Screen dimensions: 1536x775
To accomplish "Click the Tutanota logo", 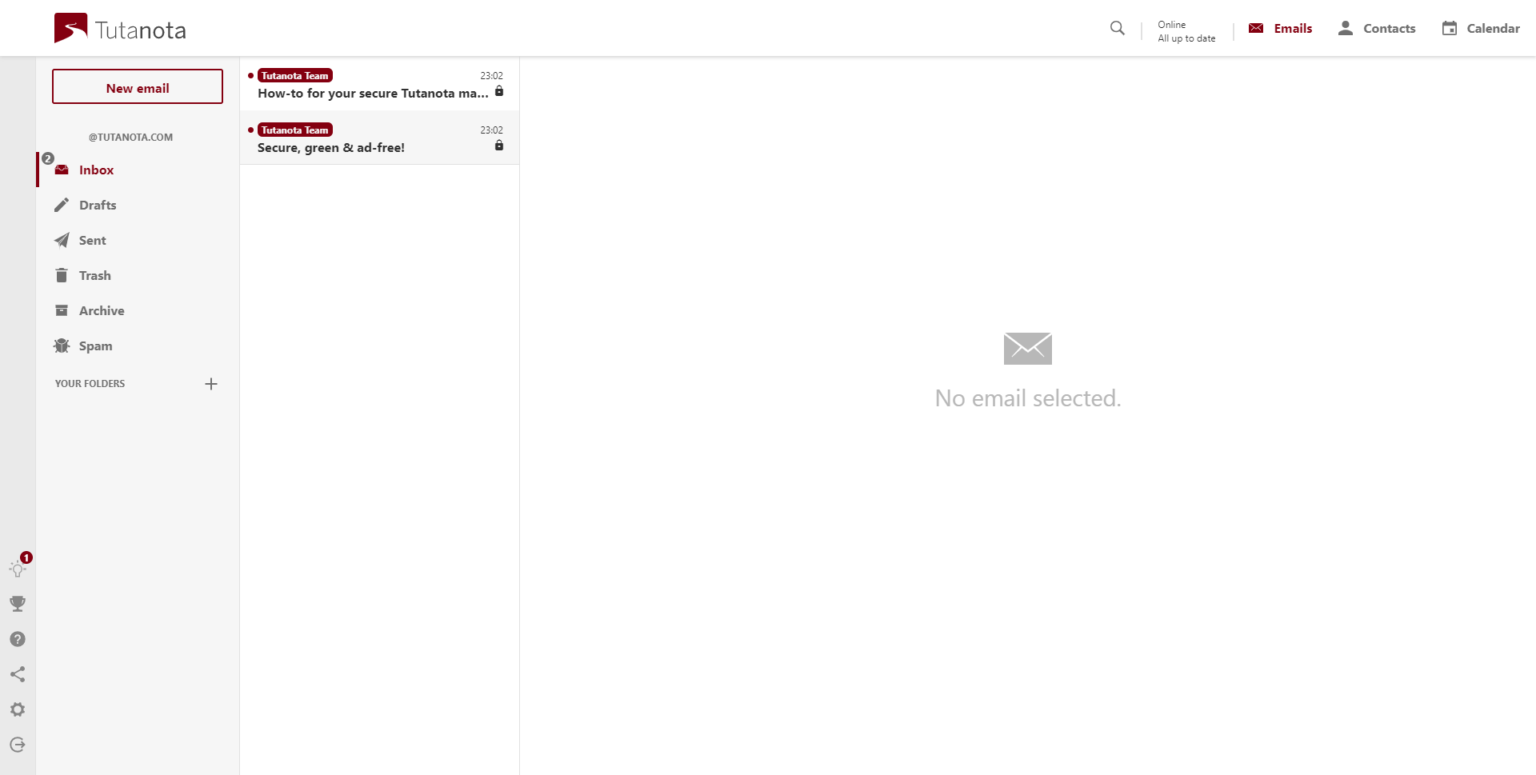I will click(118, 28).
